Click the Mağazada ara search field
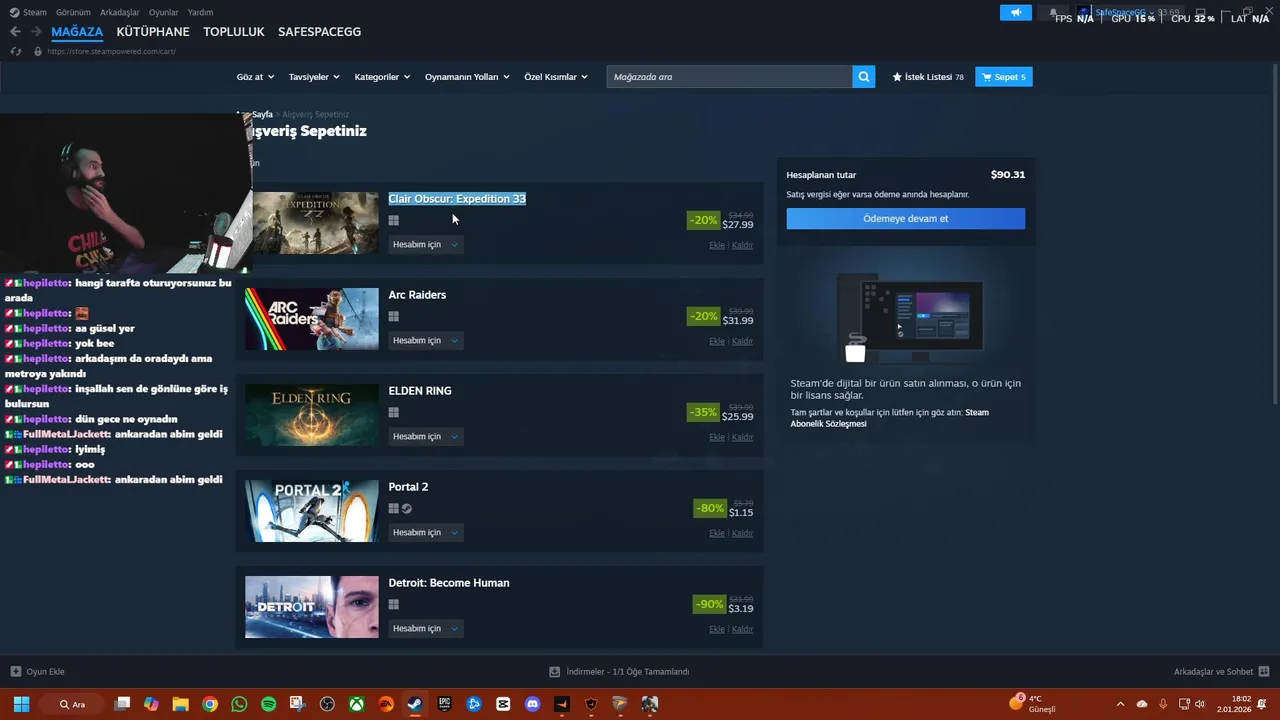This screenshot has height=720, width=1280. 729,77
